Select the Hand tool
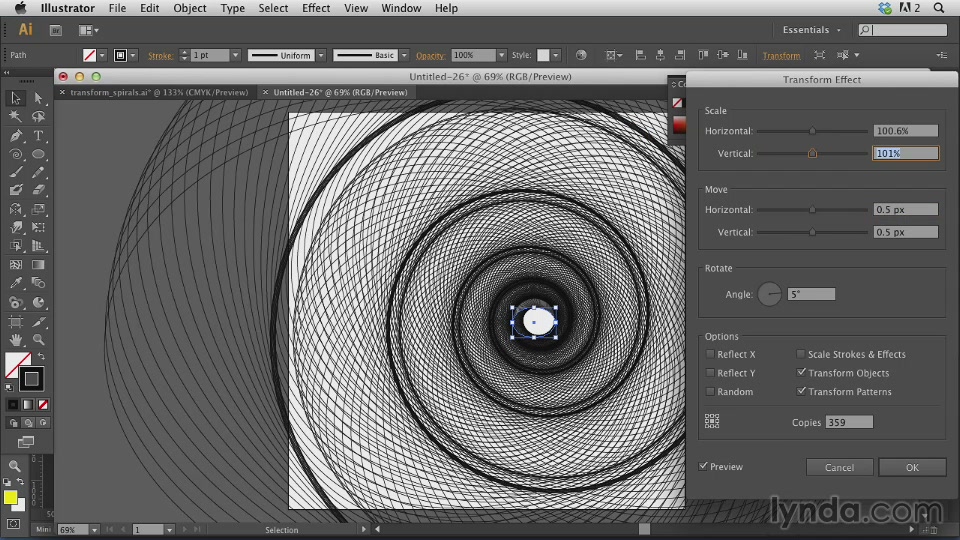 click(x=15, y=340)
